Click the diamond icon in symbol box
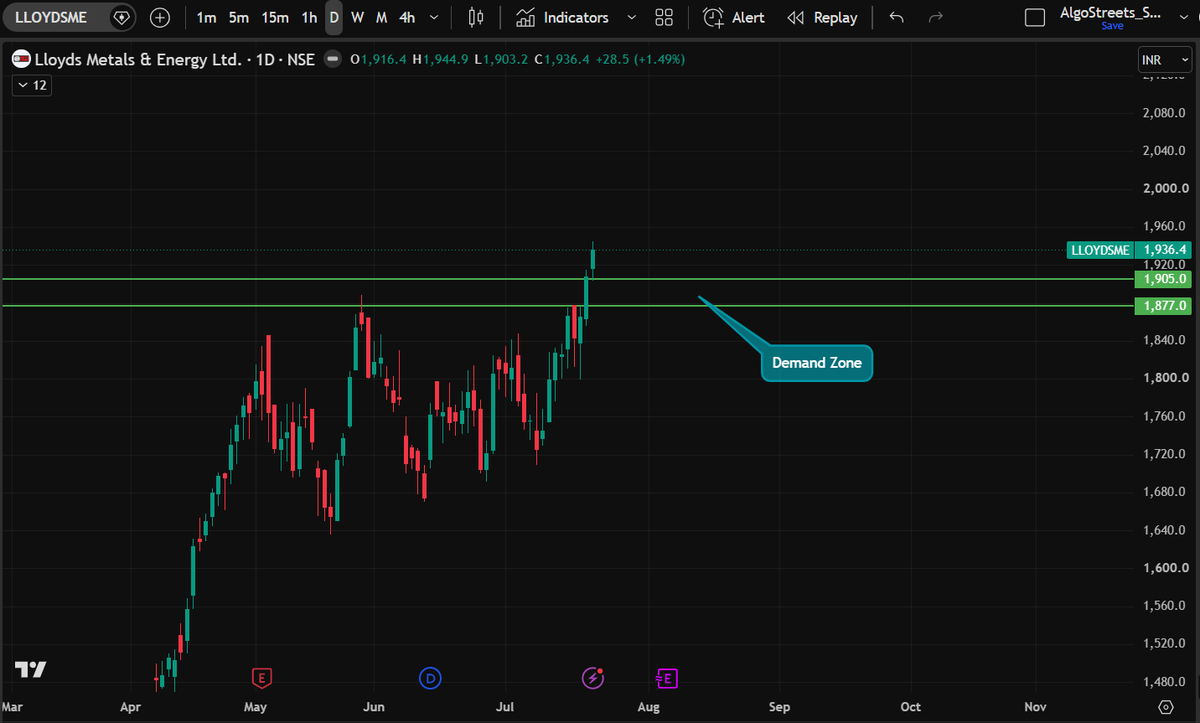This screenshot has width=1200, height=723. (121, 18)
